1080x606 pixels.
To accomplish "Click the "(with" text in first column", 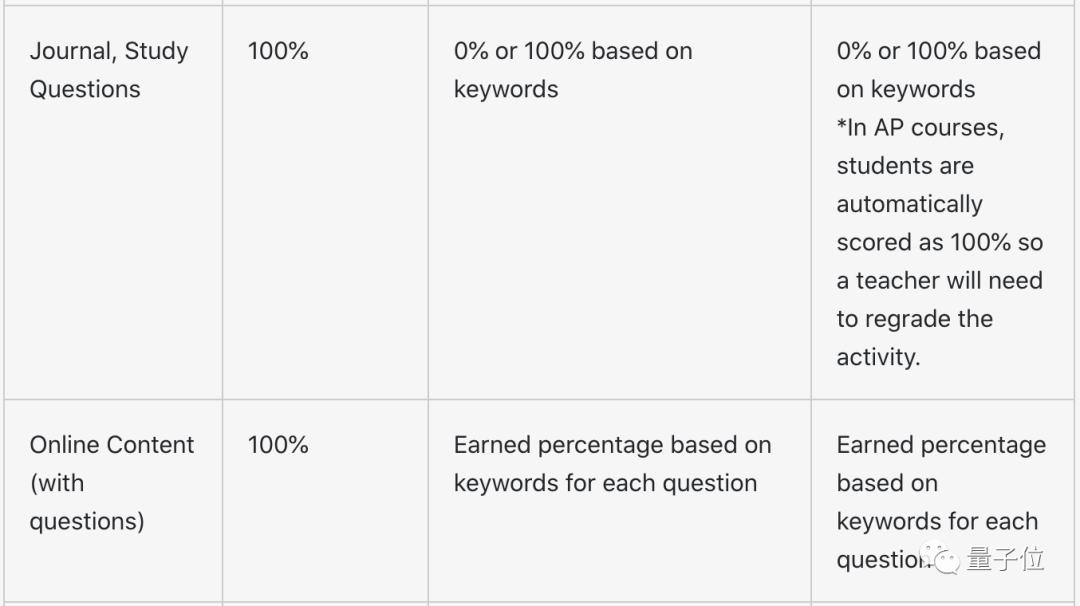I will 57,483.
